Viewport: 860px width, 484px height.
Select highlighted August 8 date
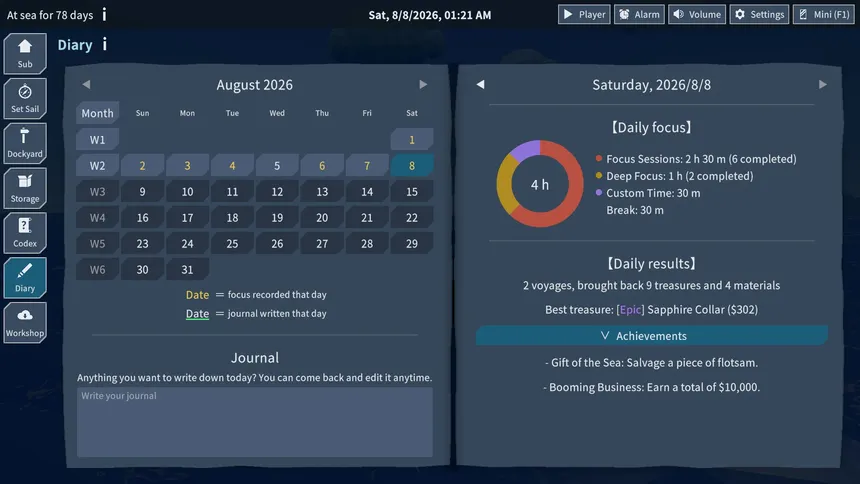[412, 166]
